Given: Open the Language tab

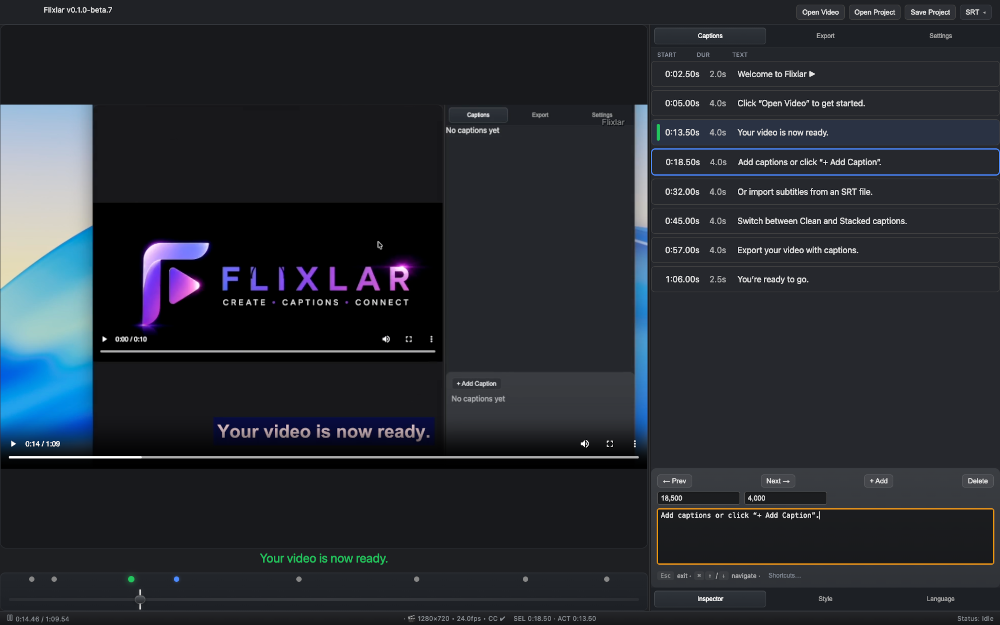Looking at the screenshot, I should pos(940,599).
